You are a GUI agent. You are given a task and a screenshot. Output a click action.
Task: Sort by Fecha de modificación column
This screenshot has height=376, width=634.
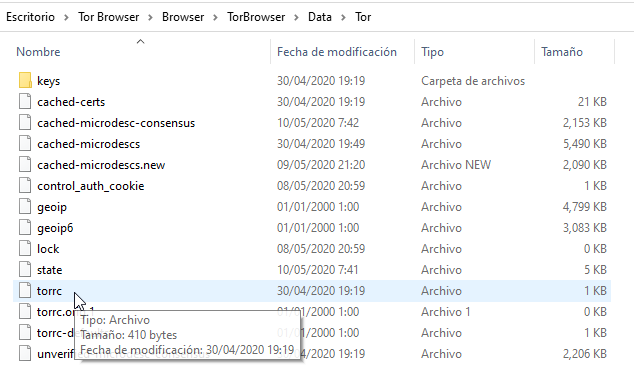pos(337,52)
